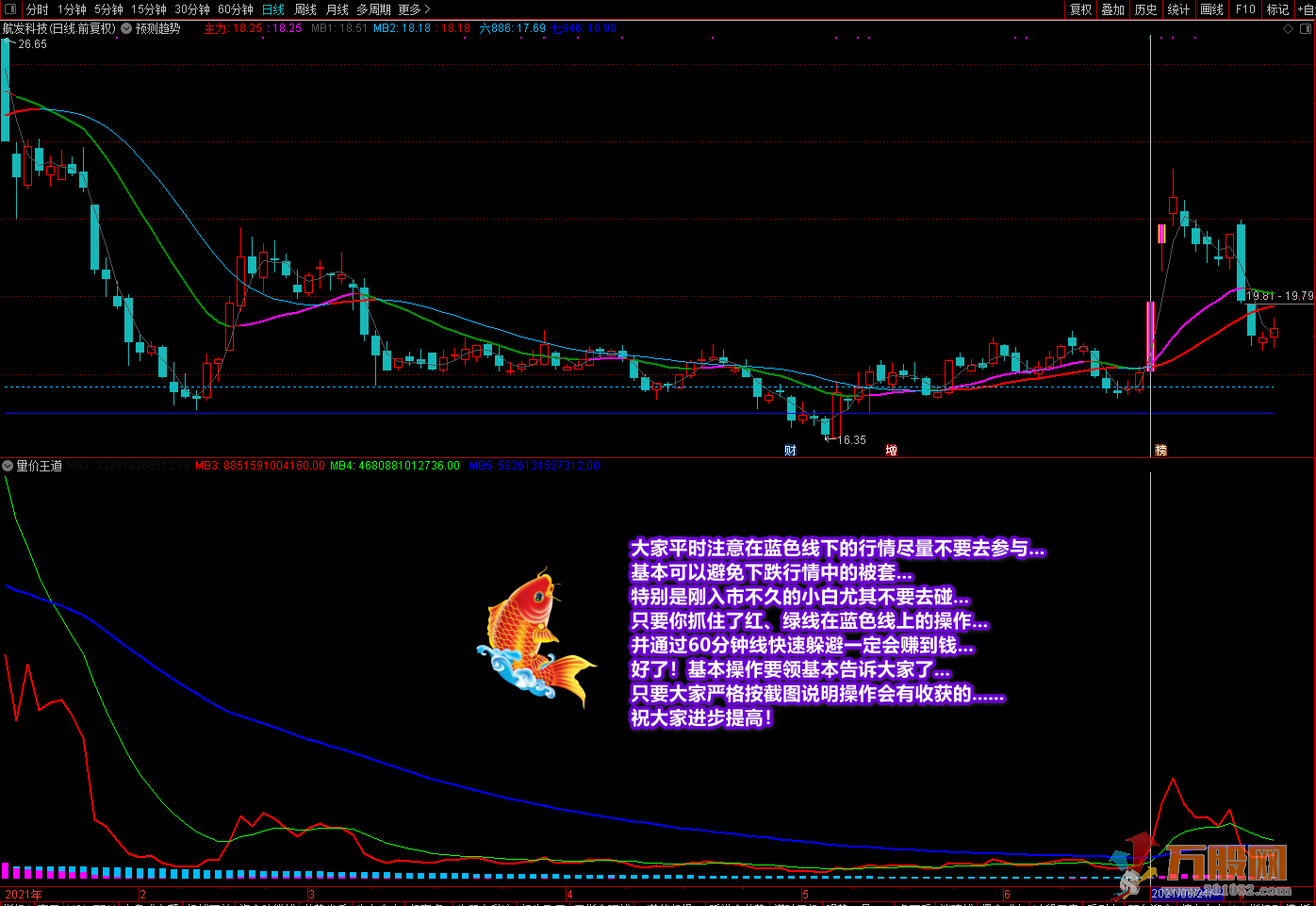Screen dimensions: 1316x906
Task: Click the 19.81 - 19.79 price label
Action: coord(1280,296)
